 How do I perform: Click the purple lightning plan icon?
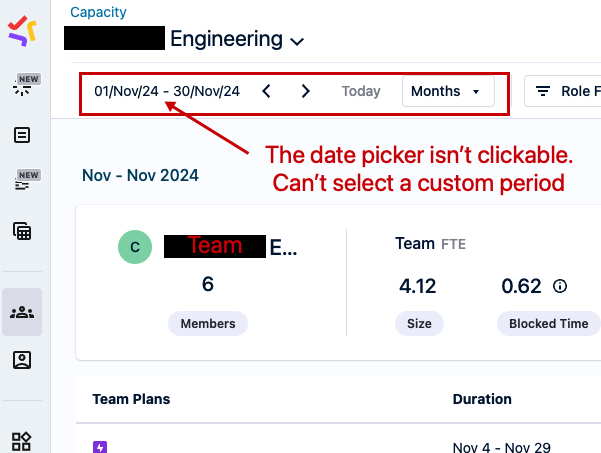tap(100, 447)
